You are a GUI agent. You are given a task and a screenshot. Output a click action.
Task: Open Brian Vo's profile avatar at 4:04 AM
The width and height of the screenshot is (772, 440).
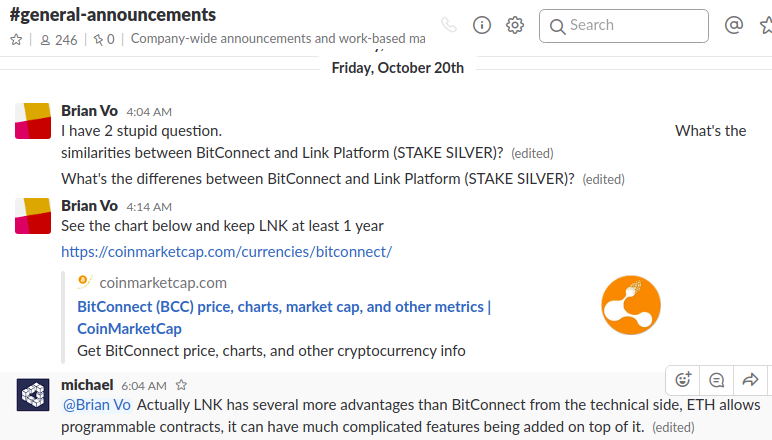click(x=33, y=120)
